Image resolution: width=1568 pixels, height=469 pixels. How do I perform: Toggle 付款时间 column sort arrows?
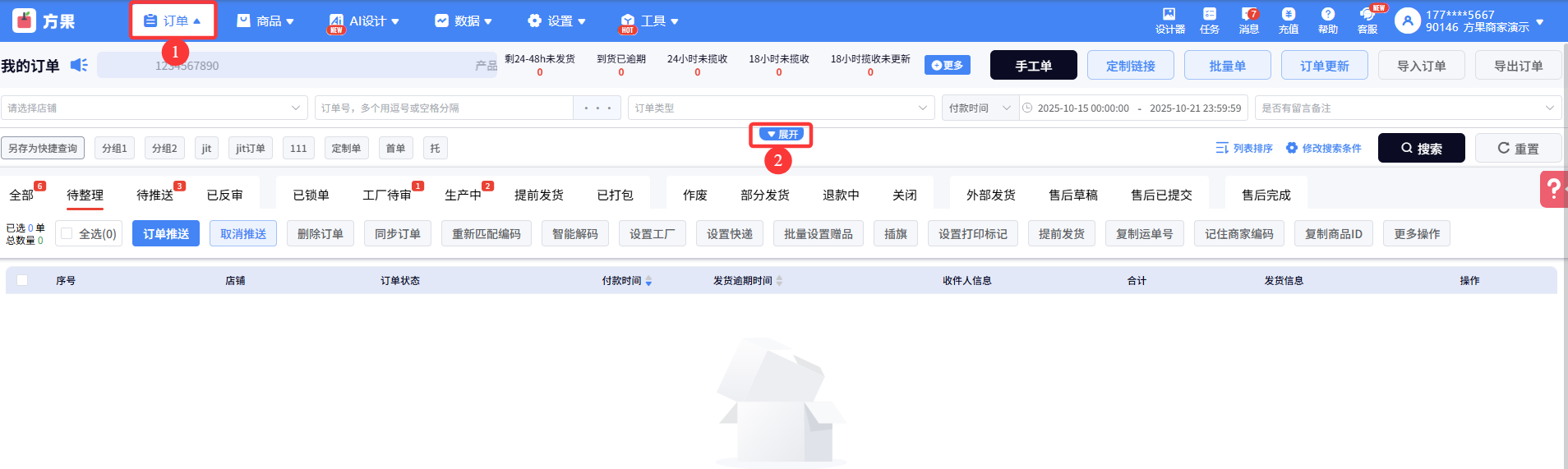(648, 281)
